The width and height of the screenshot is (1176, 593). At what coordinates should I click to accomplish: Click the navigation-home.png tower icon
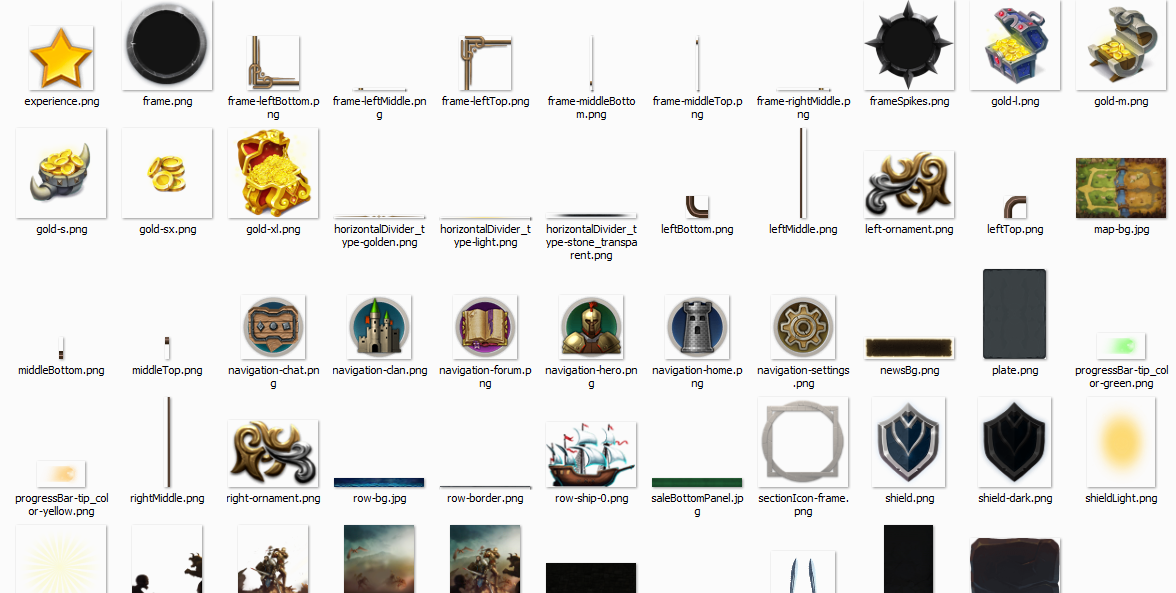(697, 326)
